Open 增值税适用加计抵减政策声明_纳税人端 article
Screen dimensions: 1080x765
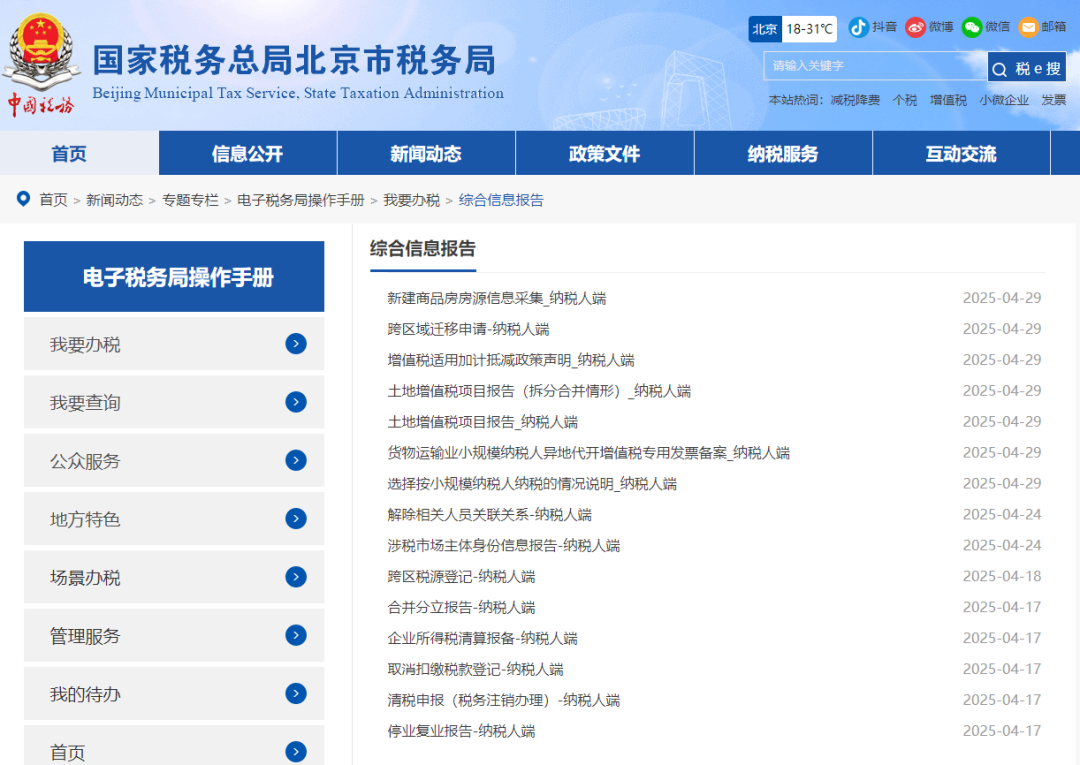[x=510, y=360]
